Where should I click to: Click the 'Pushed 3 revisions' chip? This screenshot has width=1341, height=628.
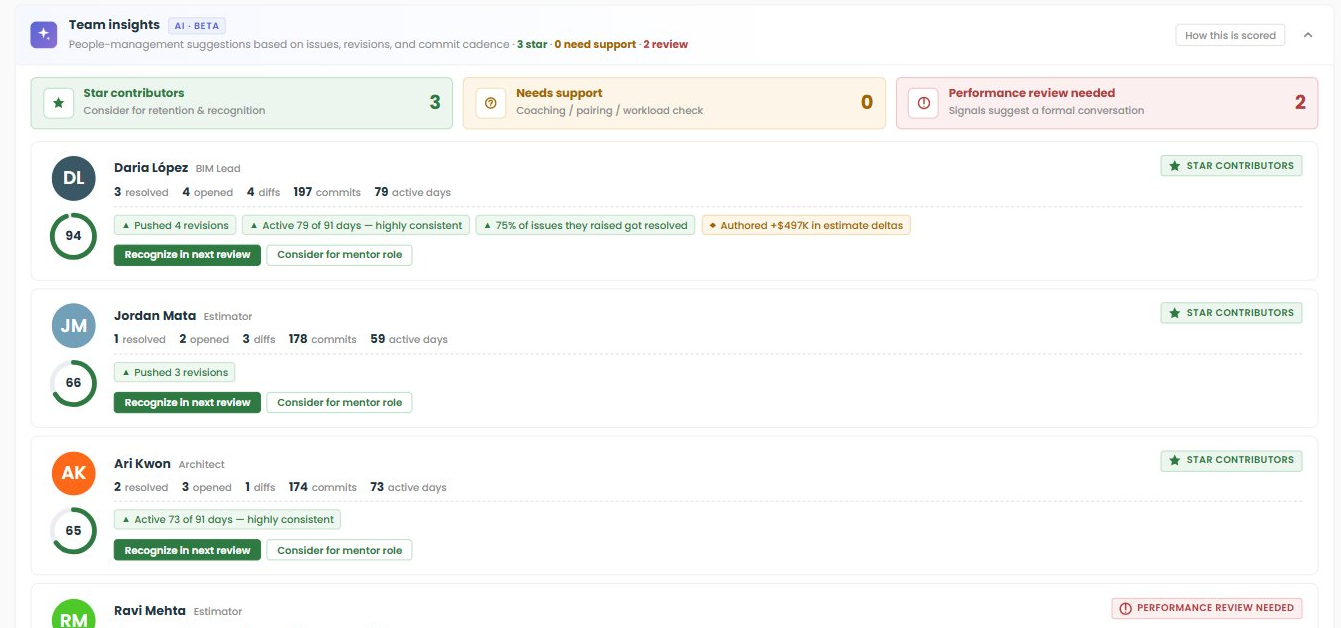tap(175, 372)
